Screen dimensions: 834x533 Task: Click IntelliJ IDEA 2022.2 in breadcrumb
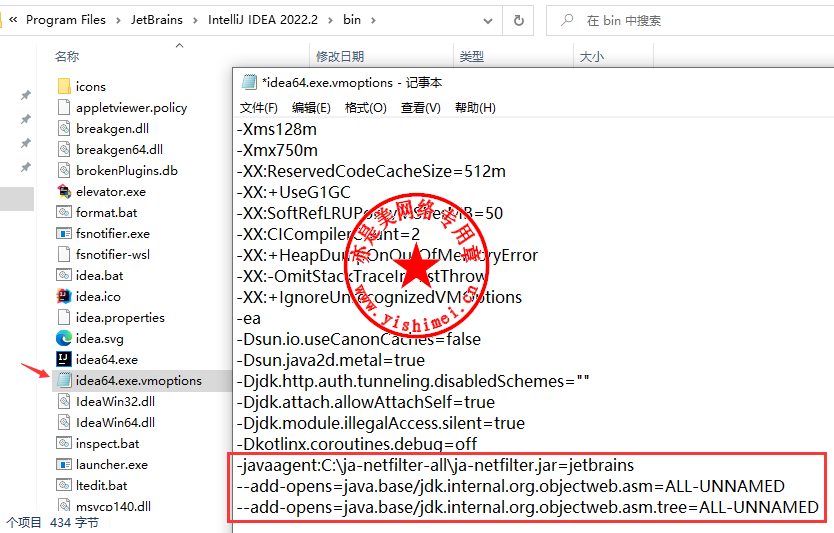click(263, 20)
